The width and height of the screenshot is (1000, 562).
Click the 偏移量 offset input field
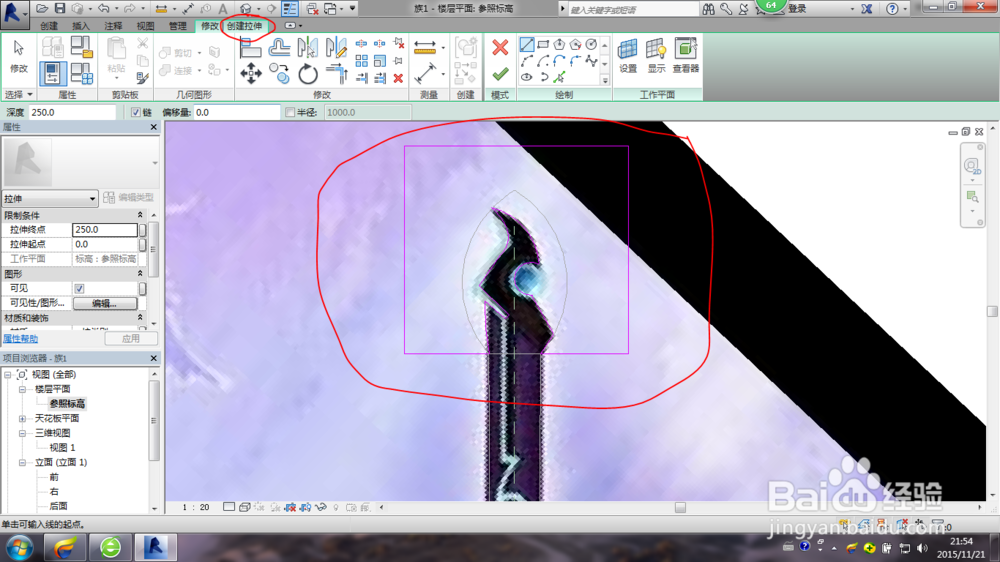(237, 112)
